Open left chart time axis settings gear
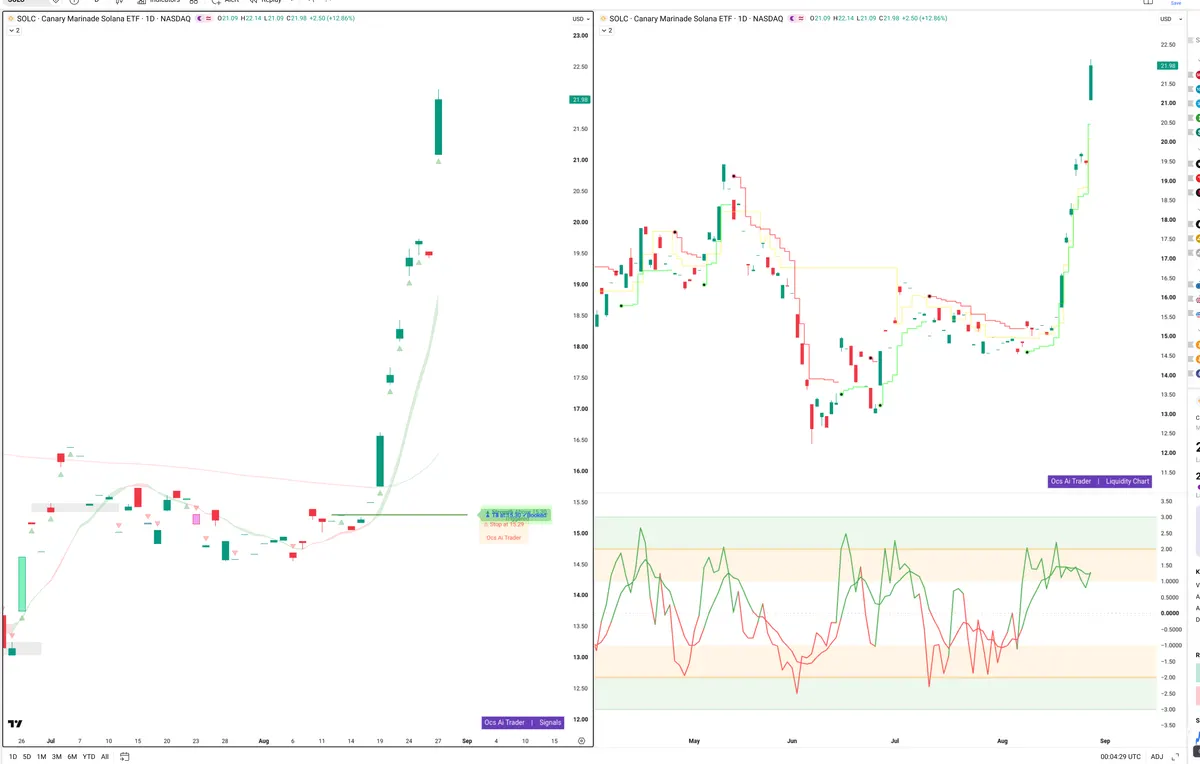1200x764 pixels. pyautogui.click(x=582, y=741)
